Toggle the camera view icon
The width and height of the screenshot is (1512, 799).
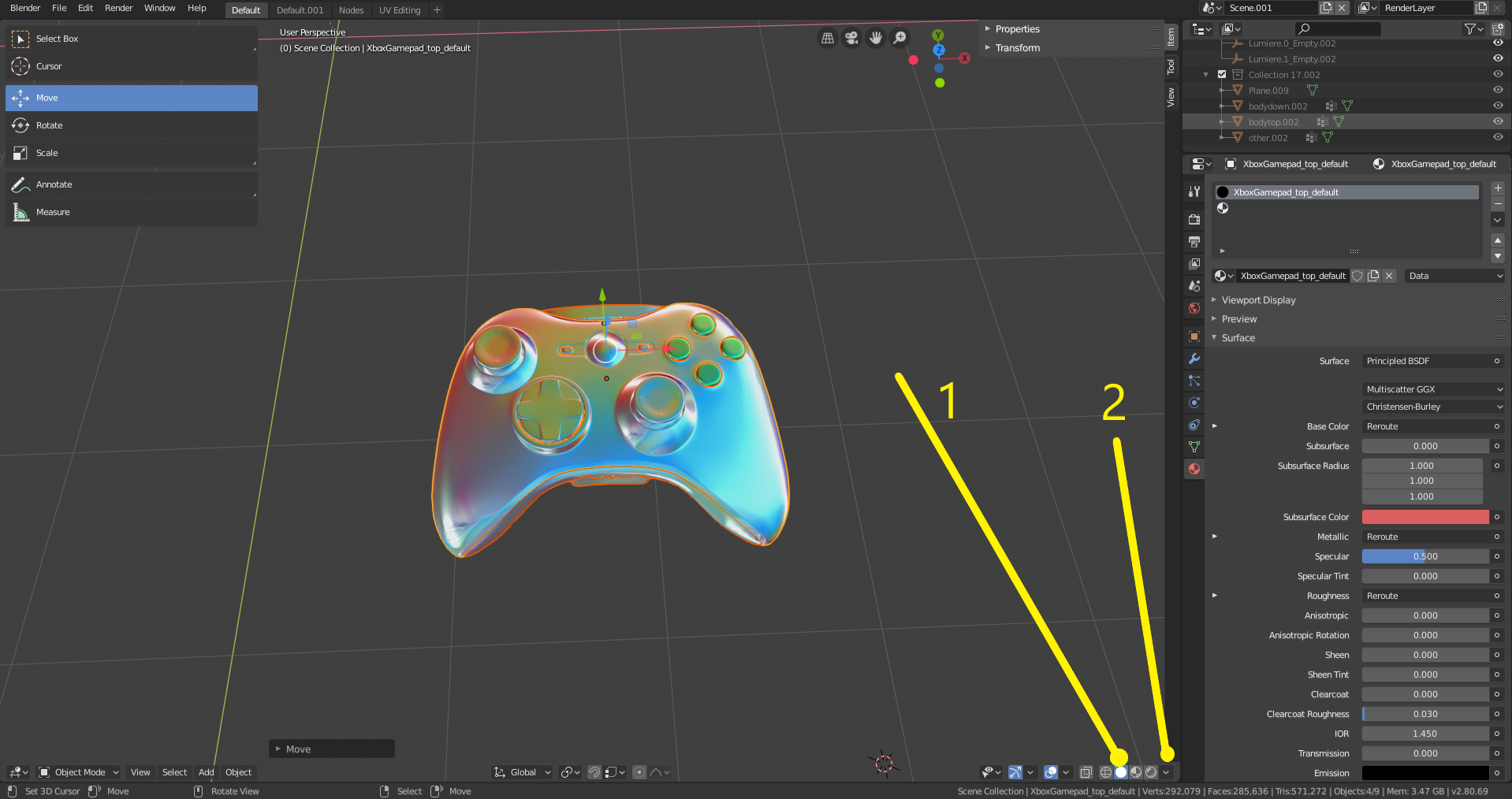(x=851, y=38)
